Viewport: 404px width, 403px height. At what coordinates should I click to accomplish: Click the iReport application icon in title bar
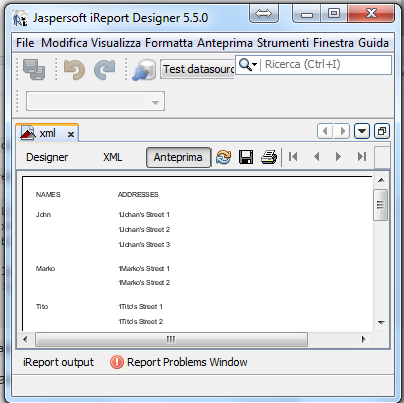[x=20, y=18]
